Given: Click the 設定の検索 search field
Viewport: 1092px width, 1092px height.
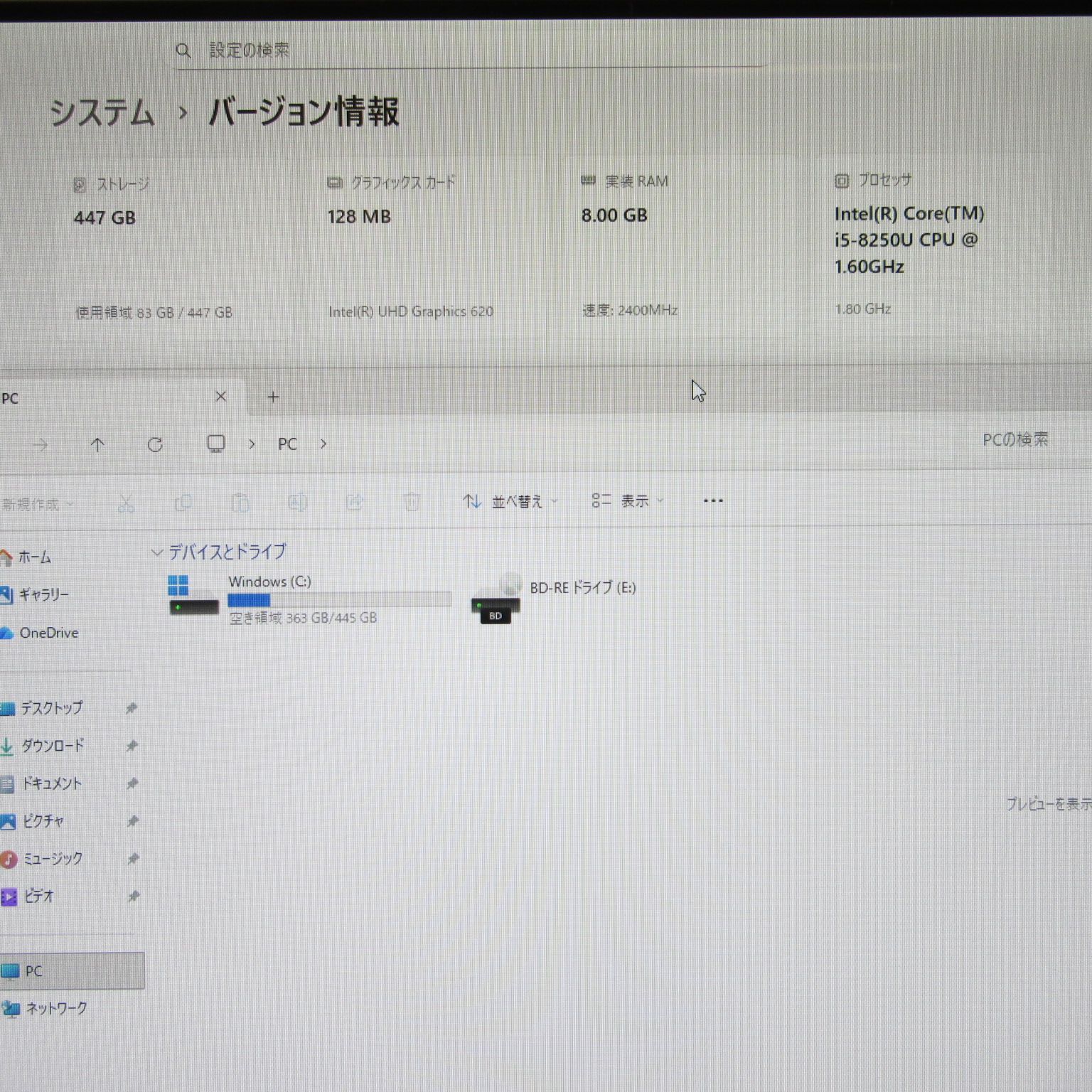Looking at the screenshot, I should point(469,50).
